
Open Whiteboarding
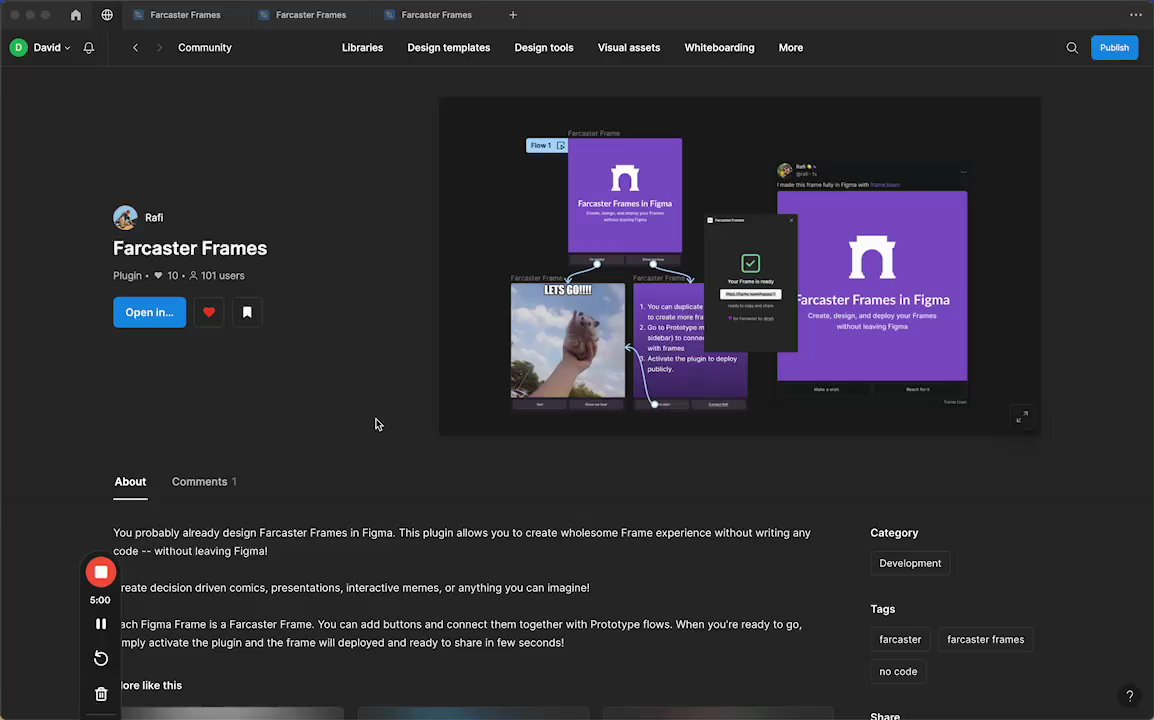coord(719,48)
